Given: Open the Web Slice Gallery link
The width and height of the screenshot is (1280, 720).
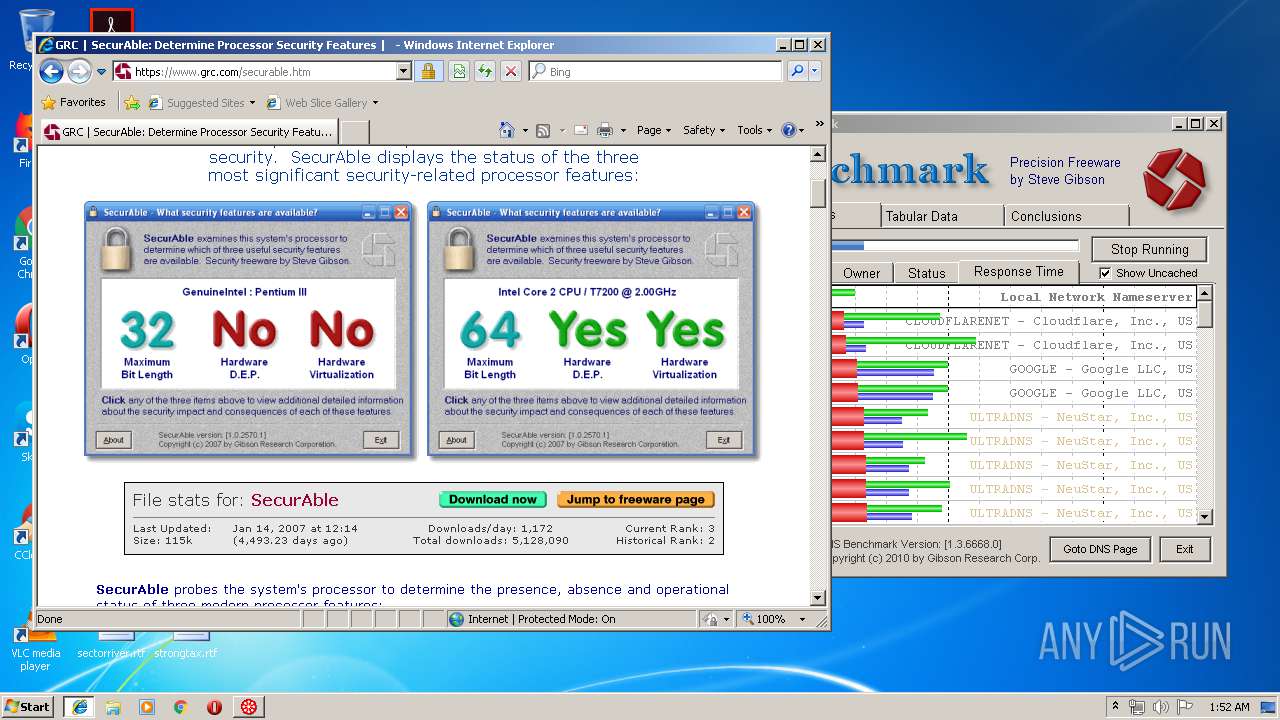Looking at the screenshot, I should pos(322,102).
